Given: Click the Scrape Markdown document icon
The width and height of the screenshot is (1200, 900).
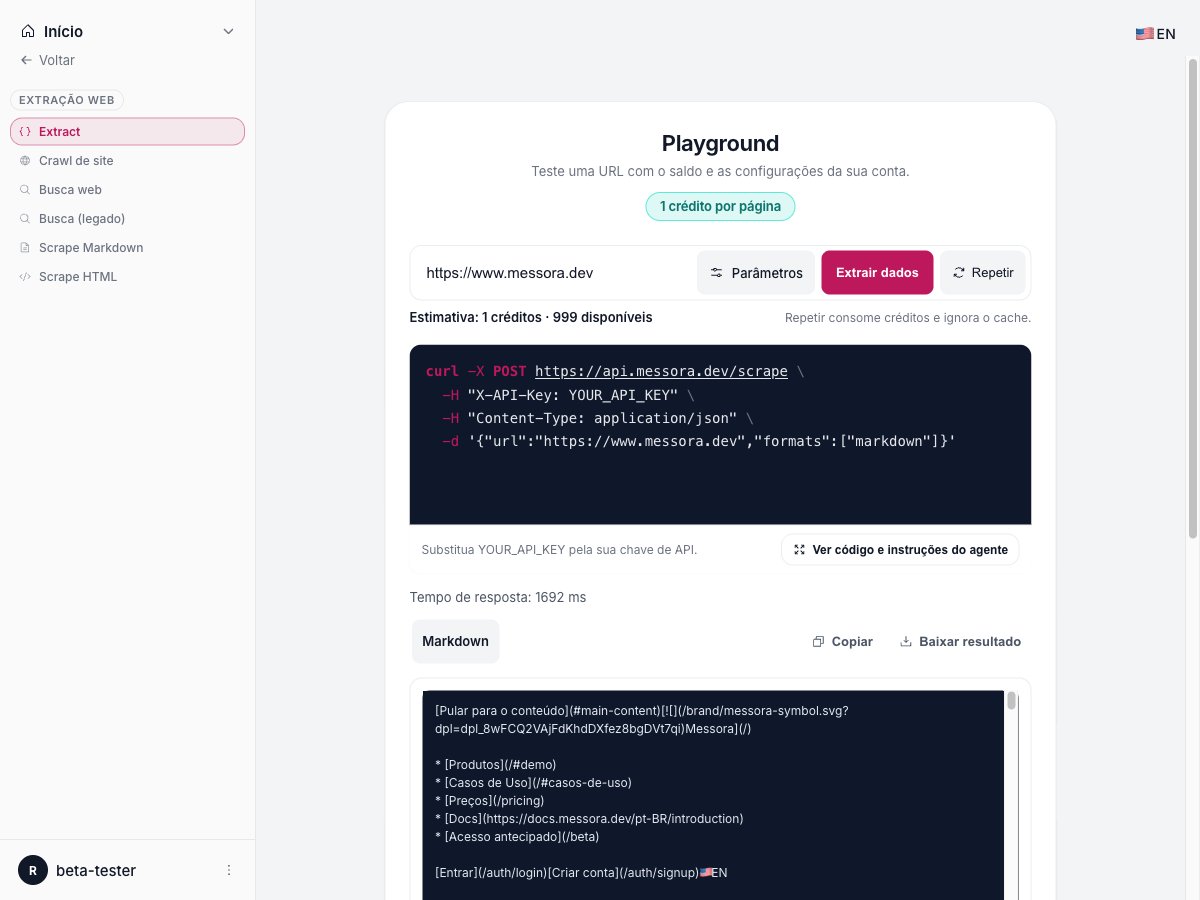Looking at the screenshot, I should [x=25, y=247].
